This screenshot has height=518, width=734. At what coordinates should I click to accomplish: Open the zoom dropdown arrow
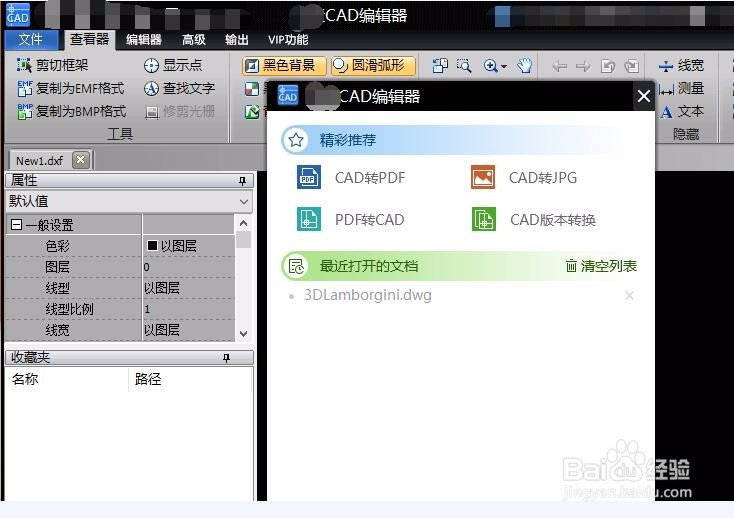pyautogui.click(x=504, y=66)
